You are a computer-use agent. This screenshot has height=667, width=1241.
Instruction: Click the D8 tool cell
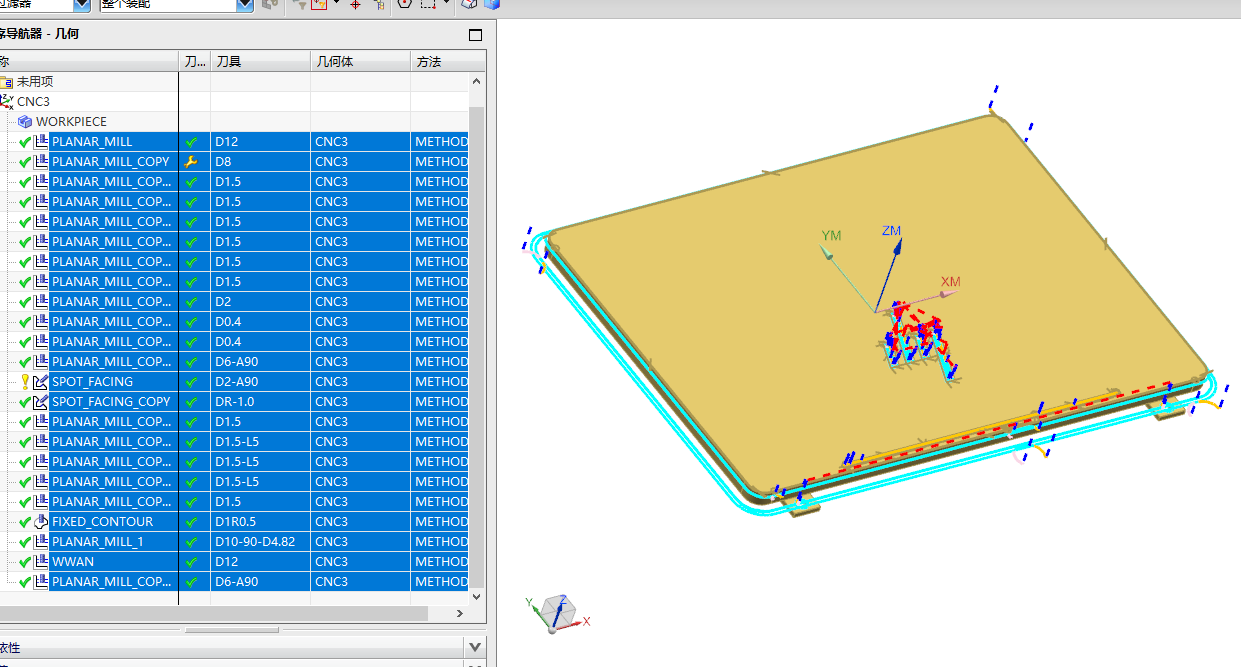[260, 162]
